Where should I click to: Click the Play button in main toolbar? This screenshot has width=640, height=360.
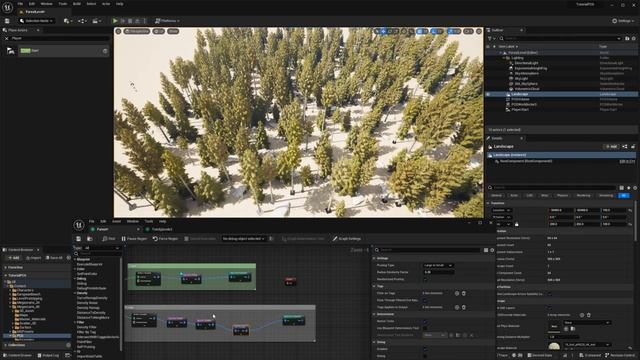115,20
